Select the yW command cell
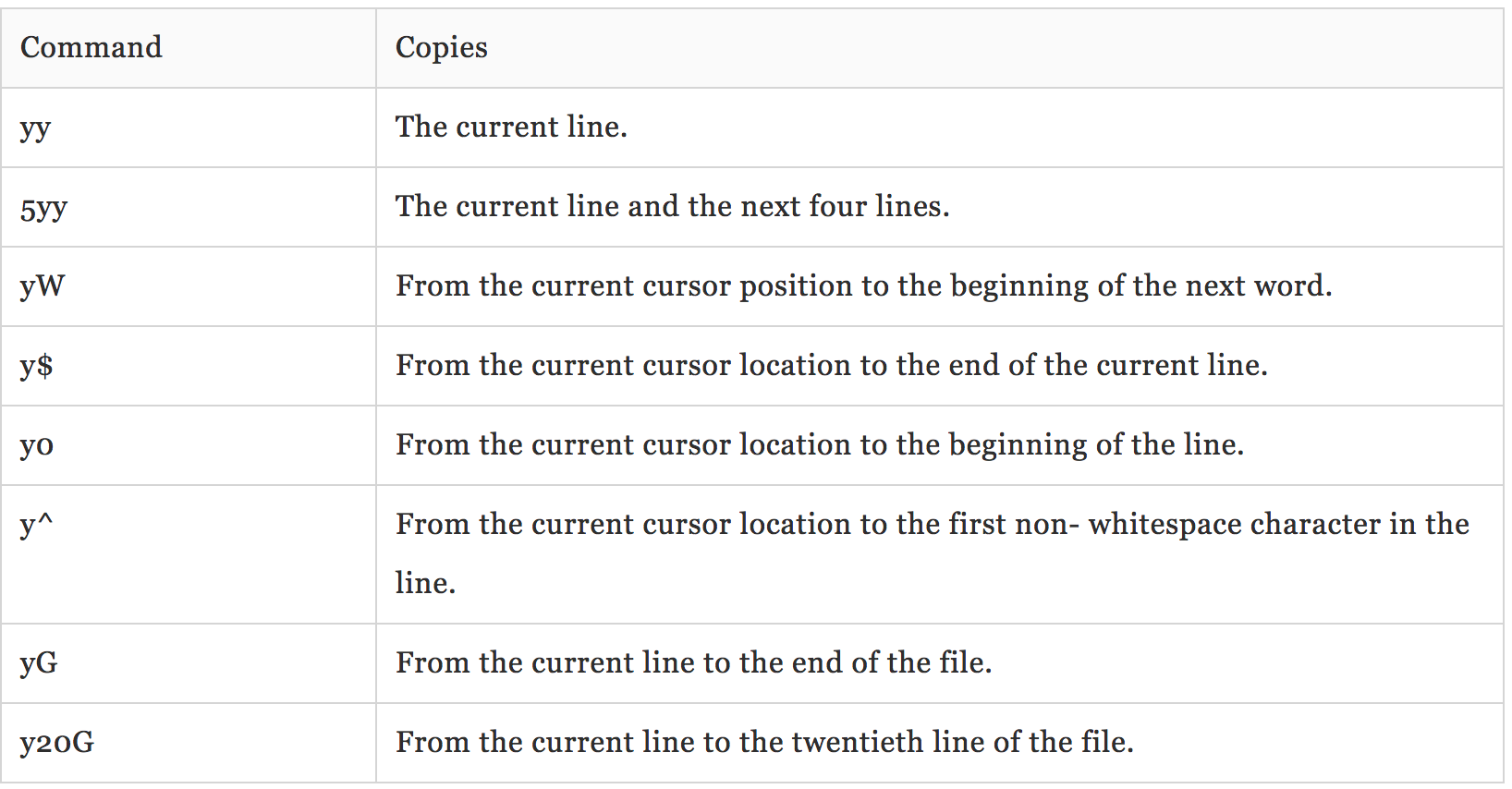The height and width of the screenshot is (789, 1512). (43, 286)
